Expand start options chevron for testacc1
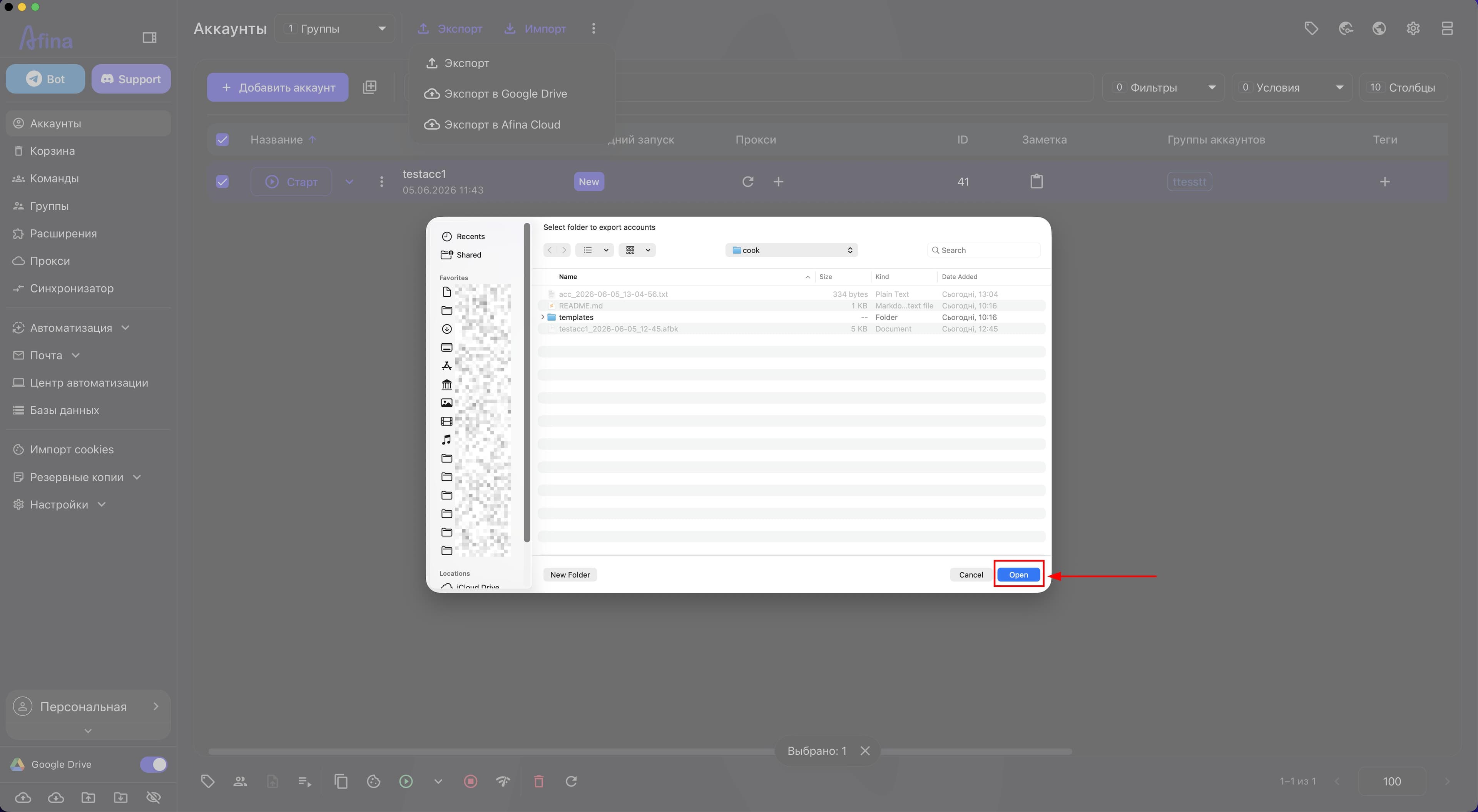This screenshot has height=812, width=1478. click(x=349, y=181)
